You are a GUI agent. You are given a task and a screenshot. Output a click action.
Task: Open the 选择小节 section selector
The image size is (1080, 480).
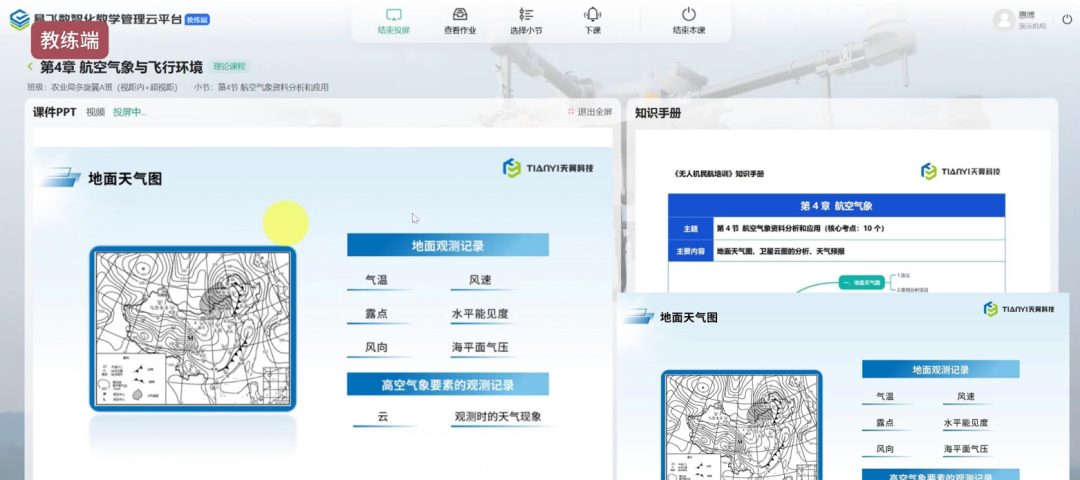[526, 14]
